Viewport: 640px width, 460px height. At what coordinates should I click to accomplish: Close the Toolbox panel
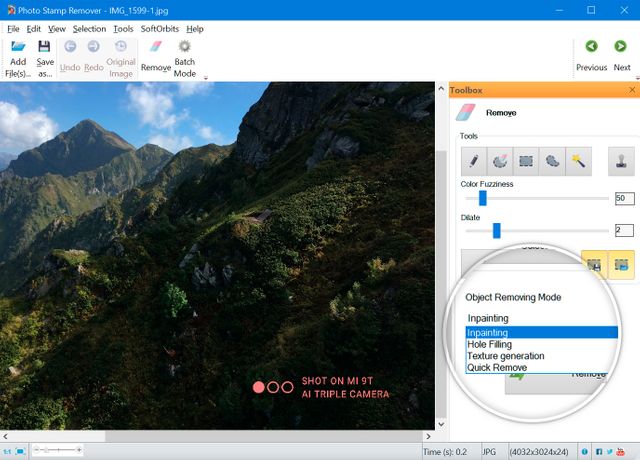[x=631, y=90]
